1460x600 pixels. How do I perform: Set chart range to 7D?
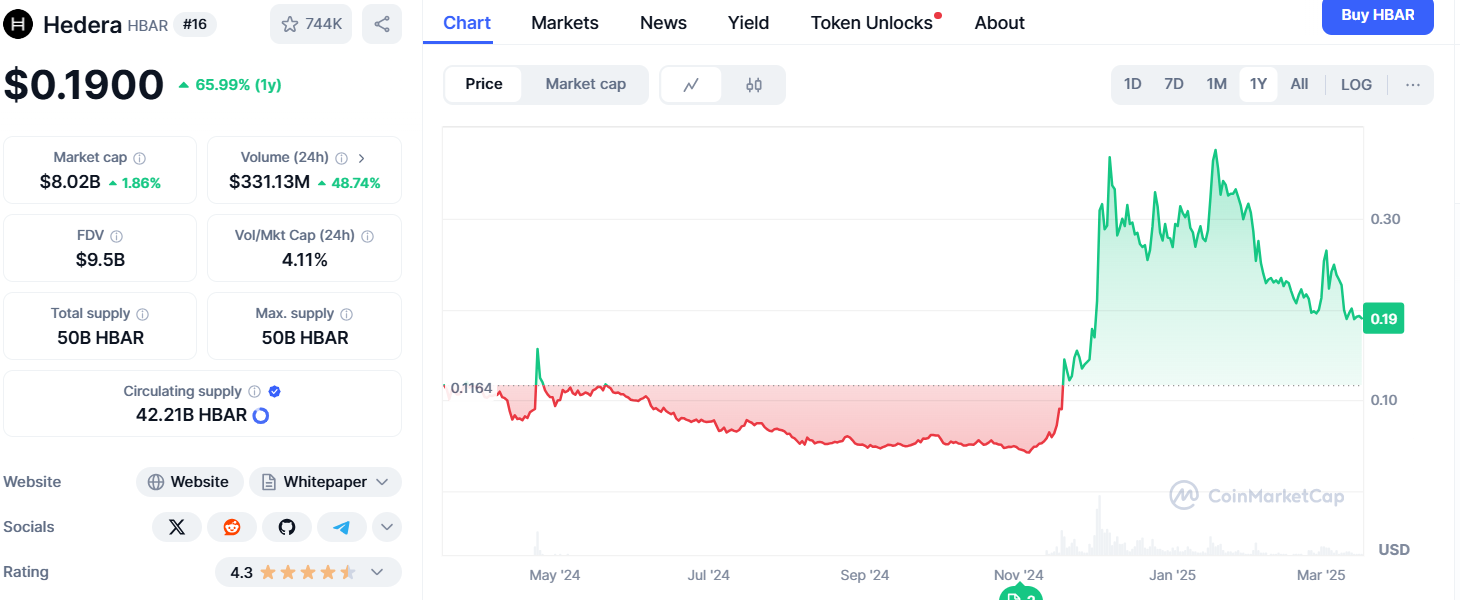(x=1174, y=85)
